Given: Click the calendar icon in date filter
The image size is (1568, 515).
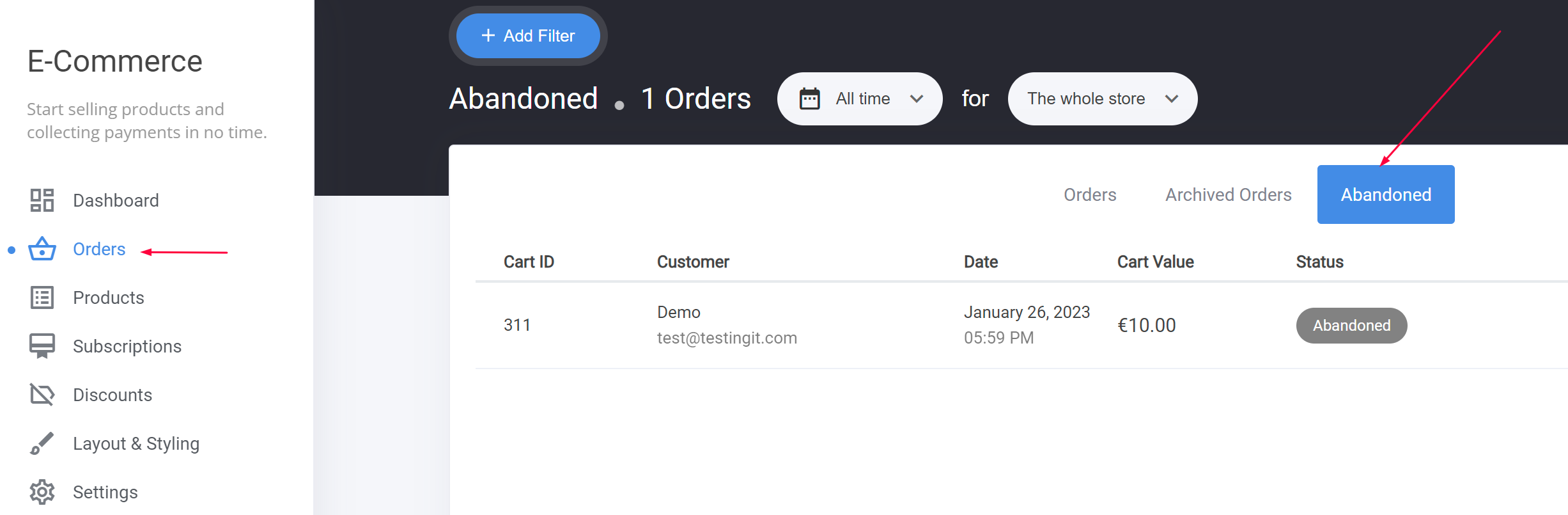Looking at the screenshot, I should click(x=809, y=99).
